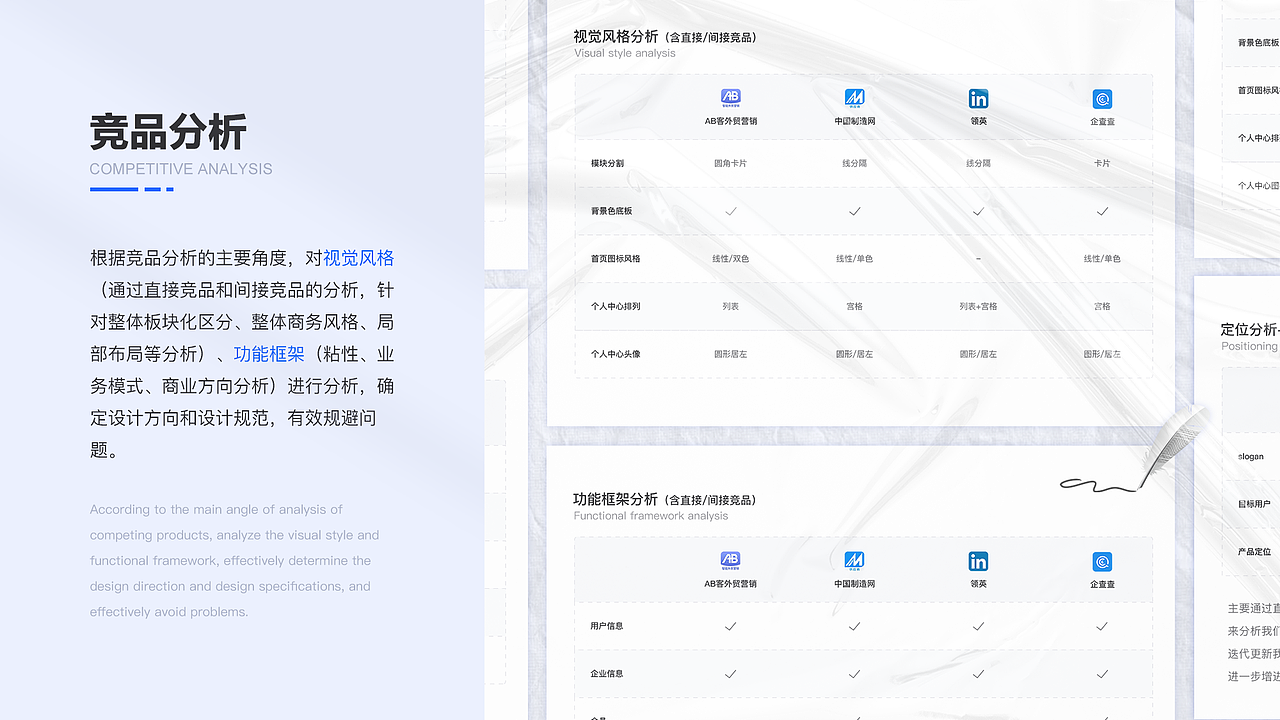1280x720 pixels.
Task: Select the 用户信息 row label
Action: [607, 626]
